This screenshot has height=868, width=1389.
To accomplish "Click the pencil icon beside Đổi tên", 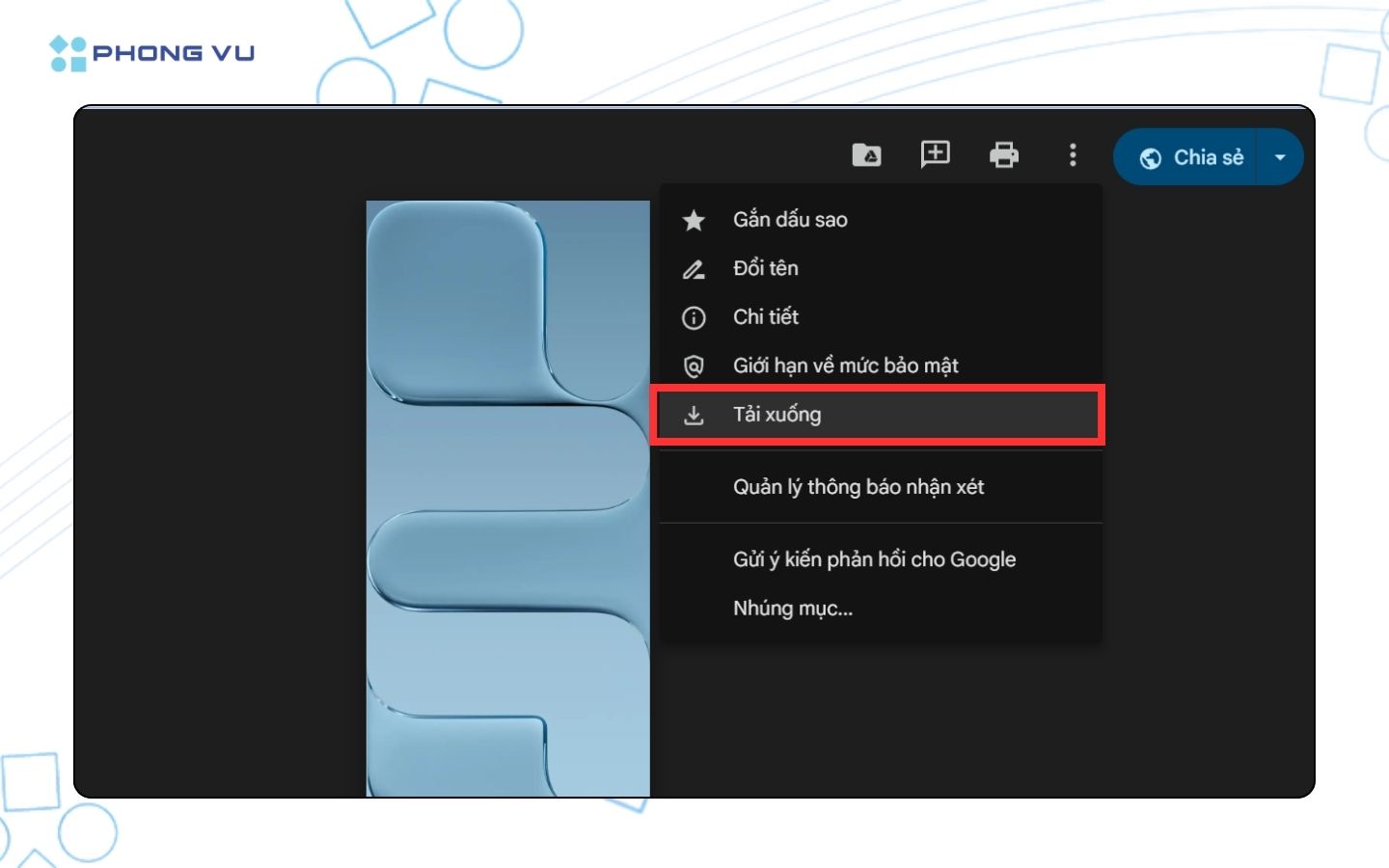I will point(694,269).
